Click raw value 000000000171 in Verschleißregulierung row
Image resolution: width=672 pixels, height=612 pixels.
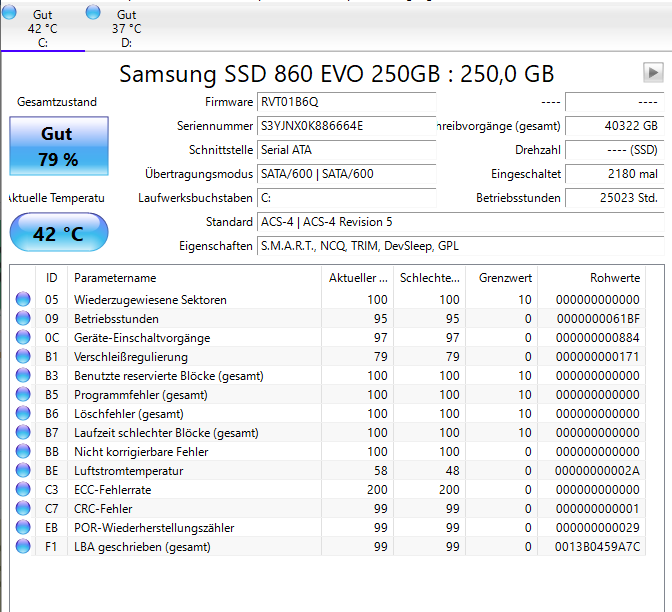(598, 357)
